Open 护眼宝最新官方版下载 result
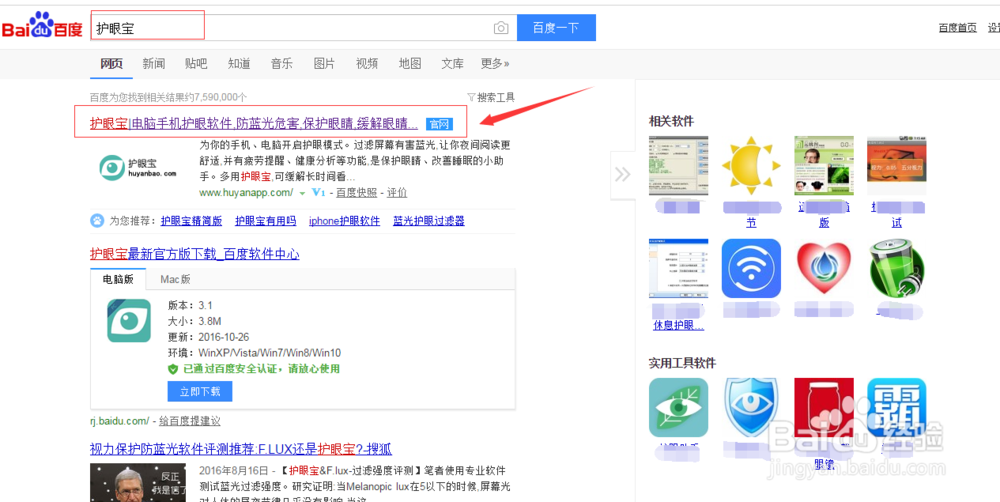1000x502 pixels. [195, 254]
